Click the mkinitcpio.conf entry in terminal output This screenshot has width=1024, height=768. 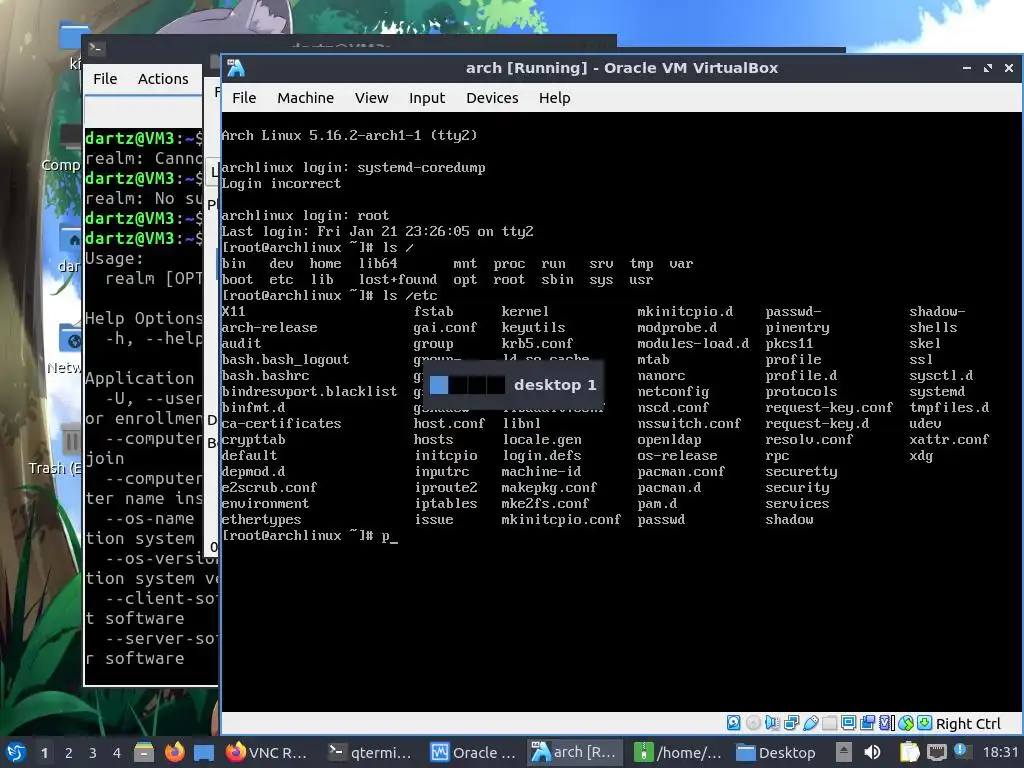(560, 520)
